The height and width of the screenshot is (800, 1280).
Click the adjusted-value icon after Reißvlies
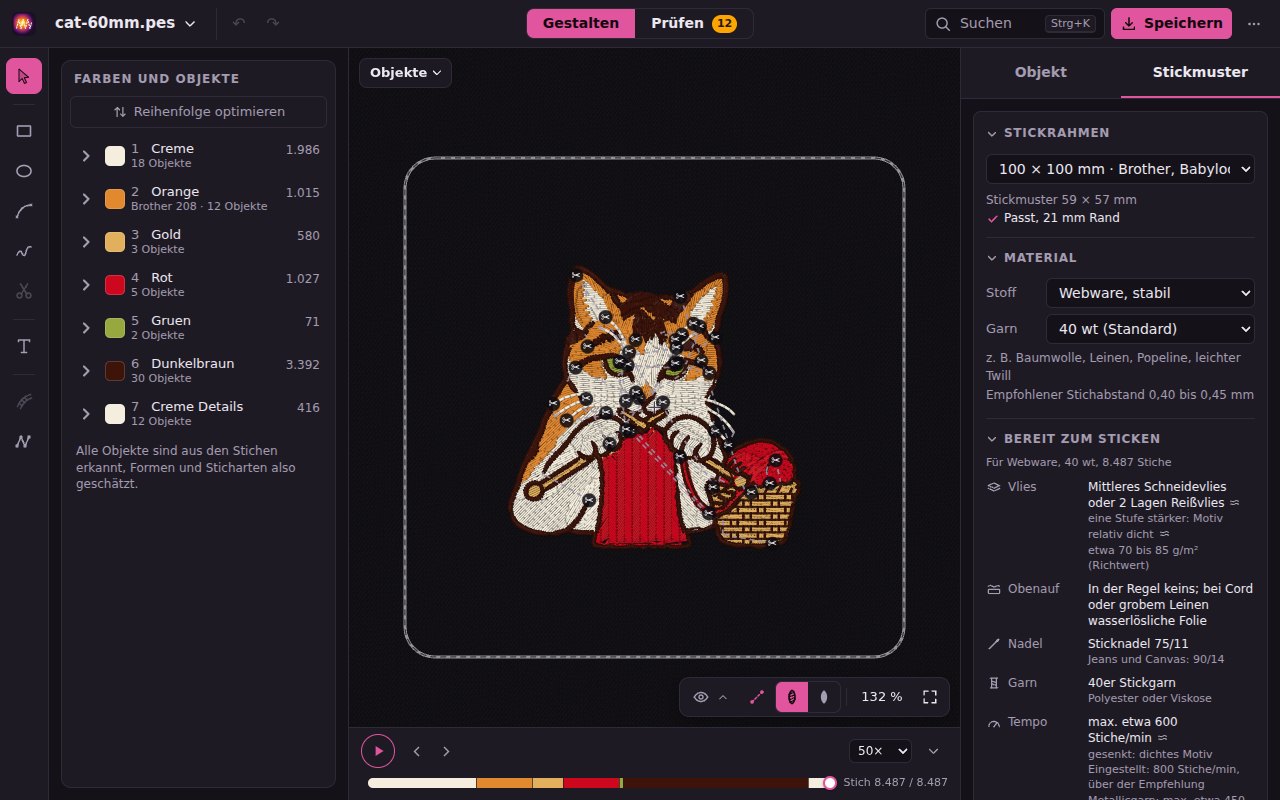(1235, 503)
